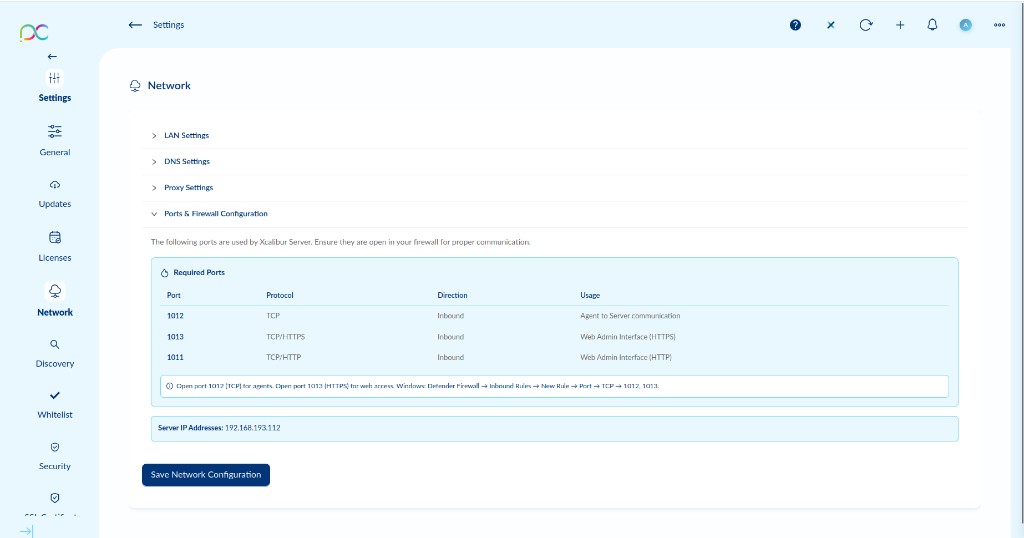1024x538 pixels.
Task: Expand the DNS Settings section
Action: pyautogui.click(x=186, y=161)
